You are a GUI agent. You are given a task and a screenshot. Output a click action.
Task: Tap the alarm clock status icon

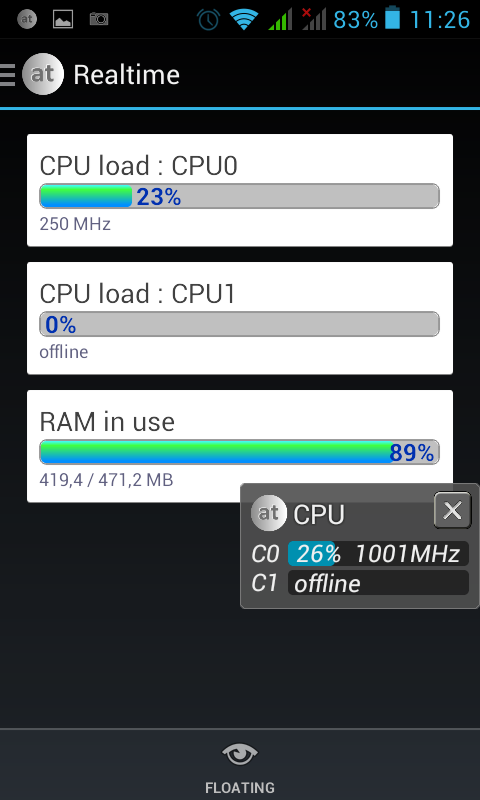(209, 19)
